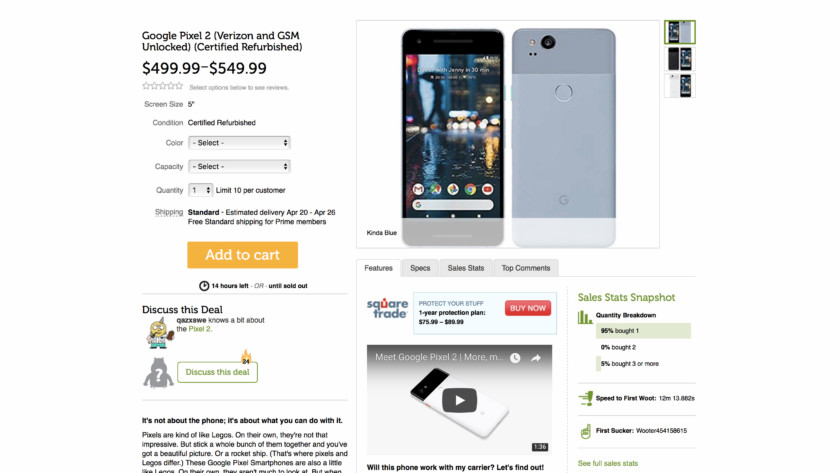Switch to the Specs tab
This screenshot has height=473, width=840.
[420, 268]
